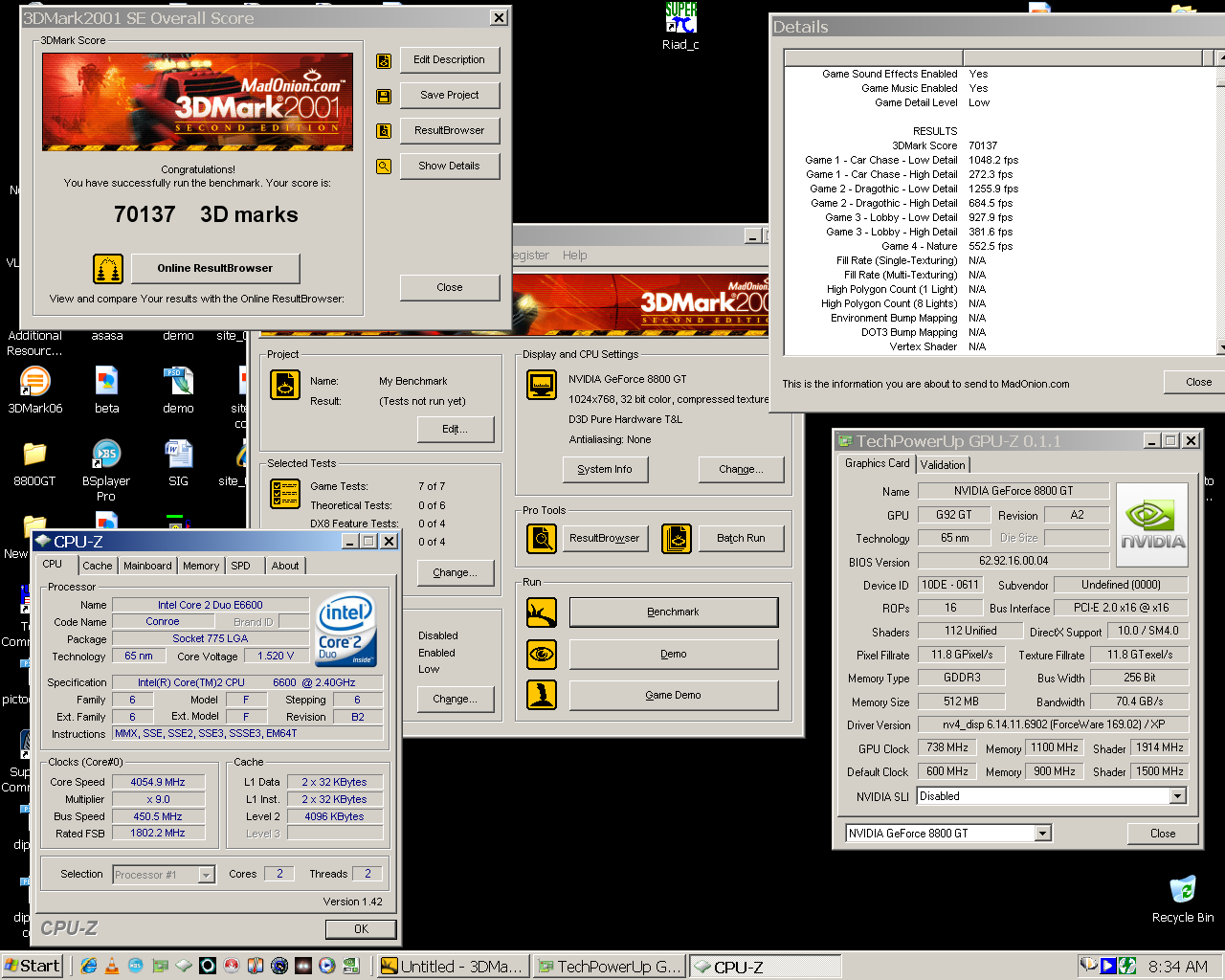Click the TechPowerUp GPU-Z taskbar button

610,967
